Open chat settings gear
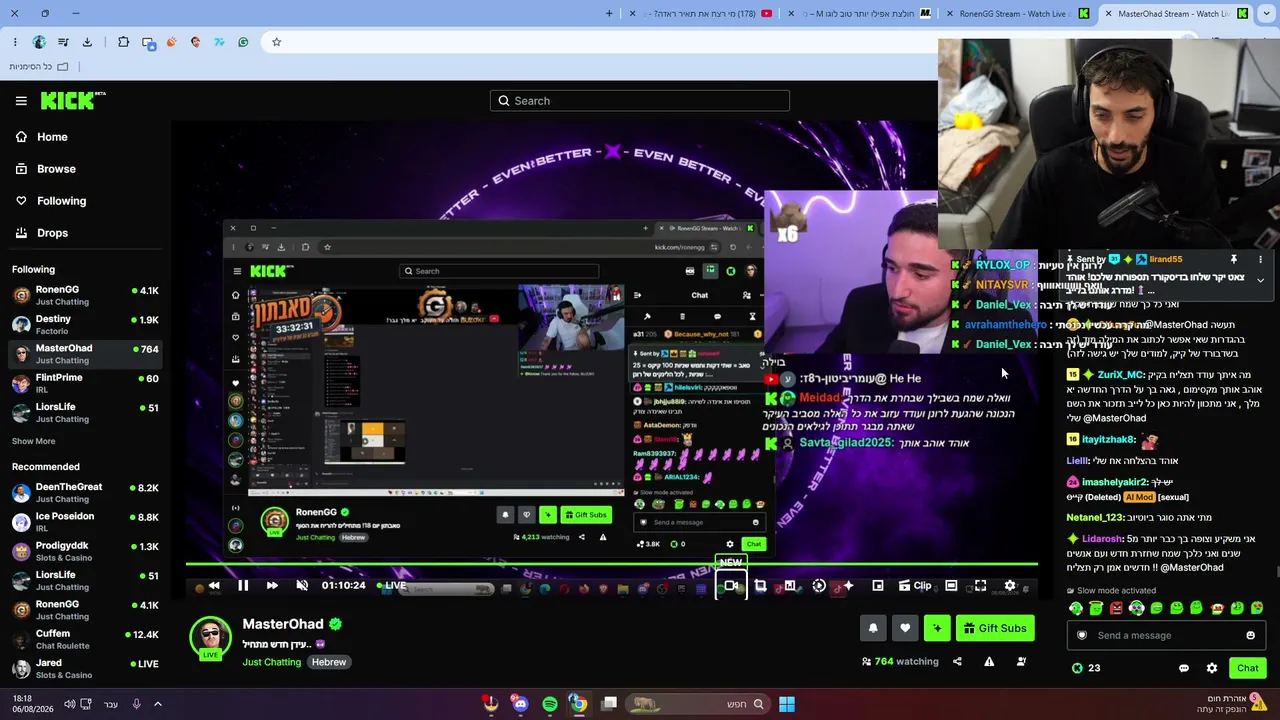Screen dimensions: 1280x720 (1212, 668)
